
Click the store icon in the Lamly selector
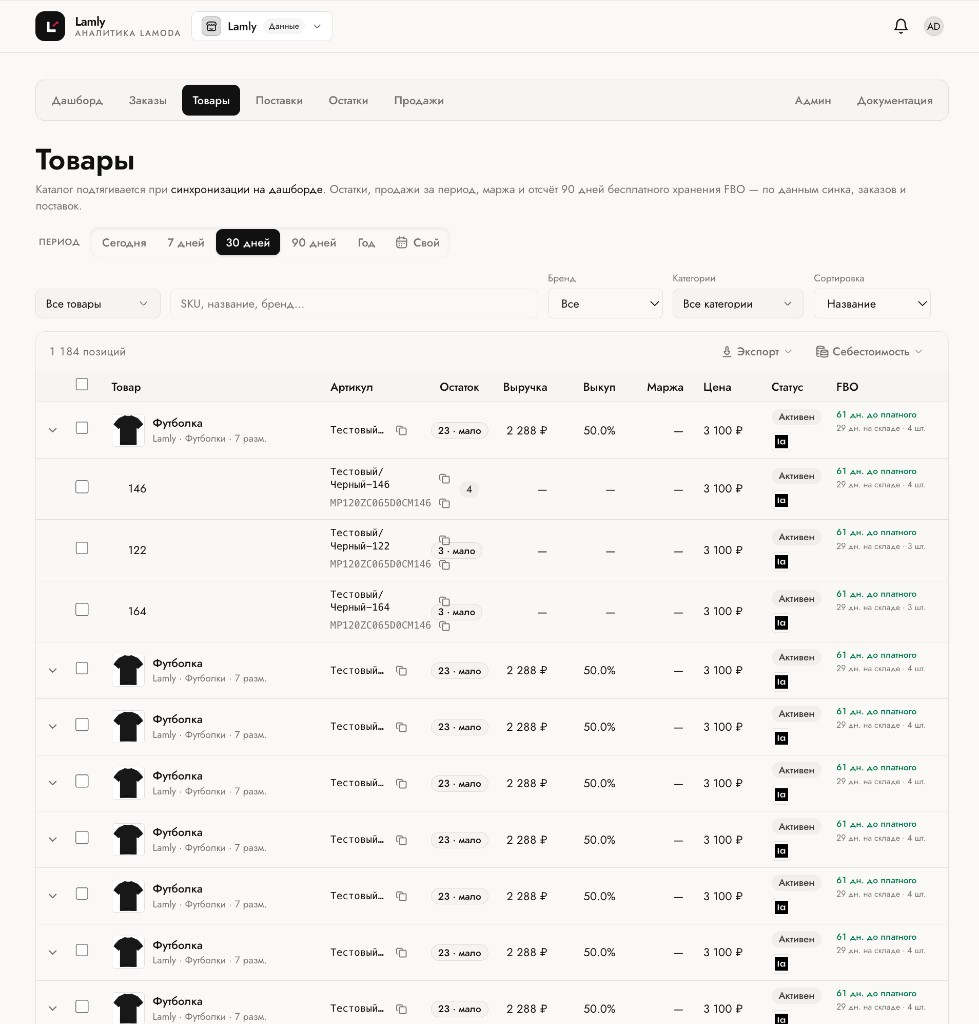pos(211,26)
